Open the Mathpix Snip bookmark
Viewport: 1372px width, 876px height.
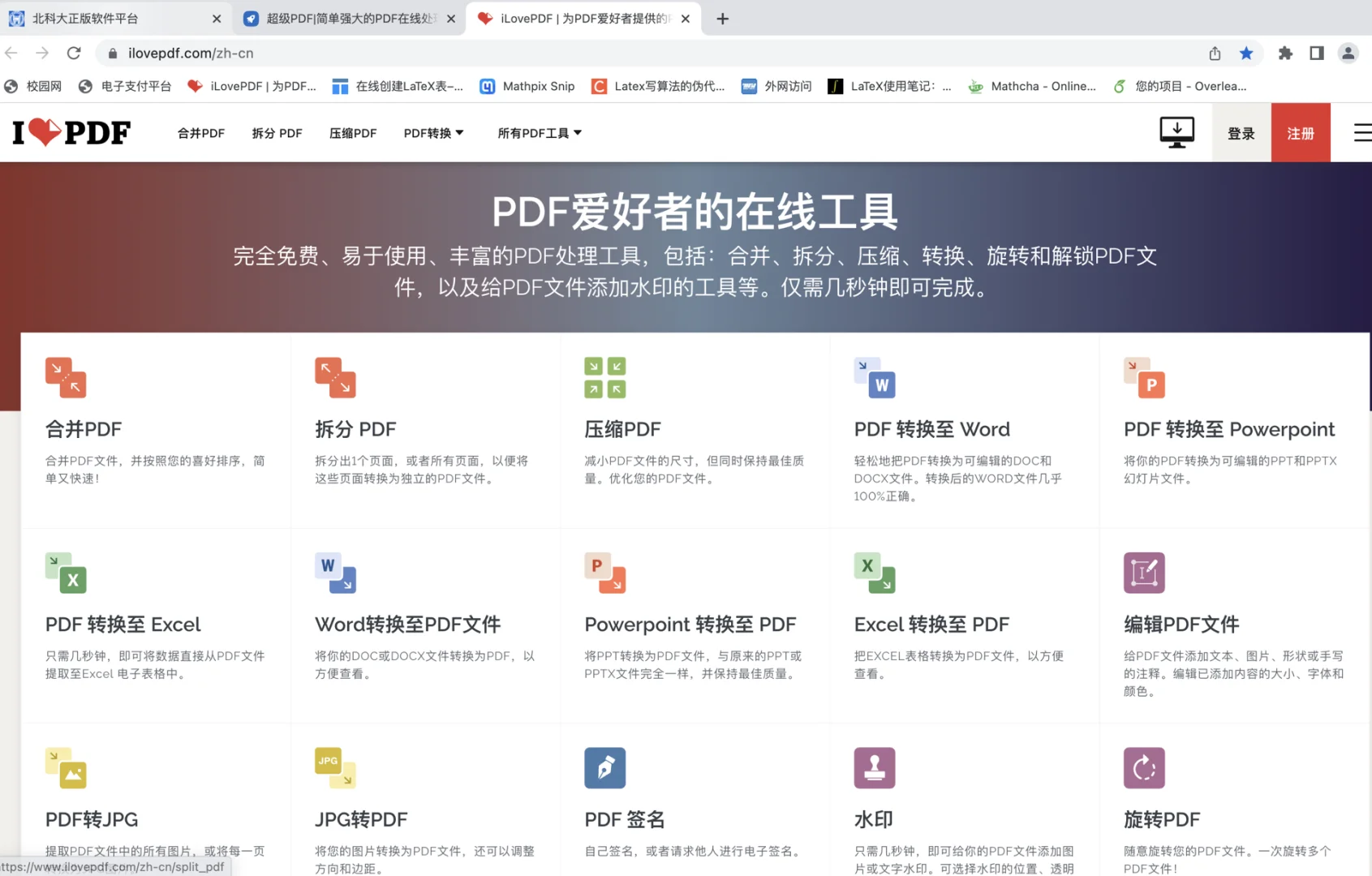pyautogui.click(x=527, y=86)
